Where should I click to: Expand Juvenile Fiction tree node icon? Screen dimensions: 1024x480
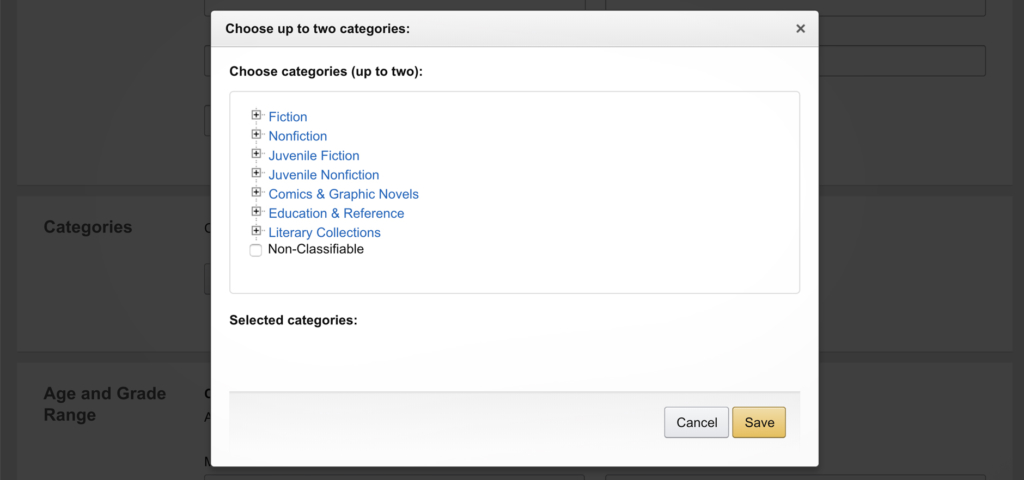pos(257,154)
